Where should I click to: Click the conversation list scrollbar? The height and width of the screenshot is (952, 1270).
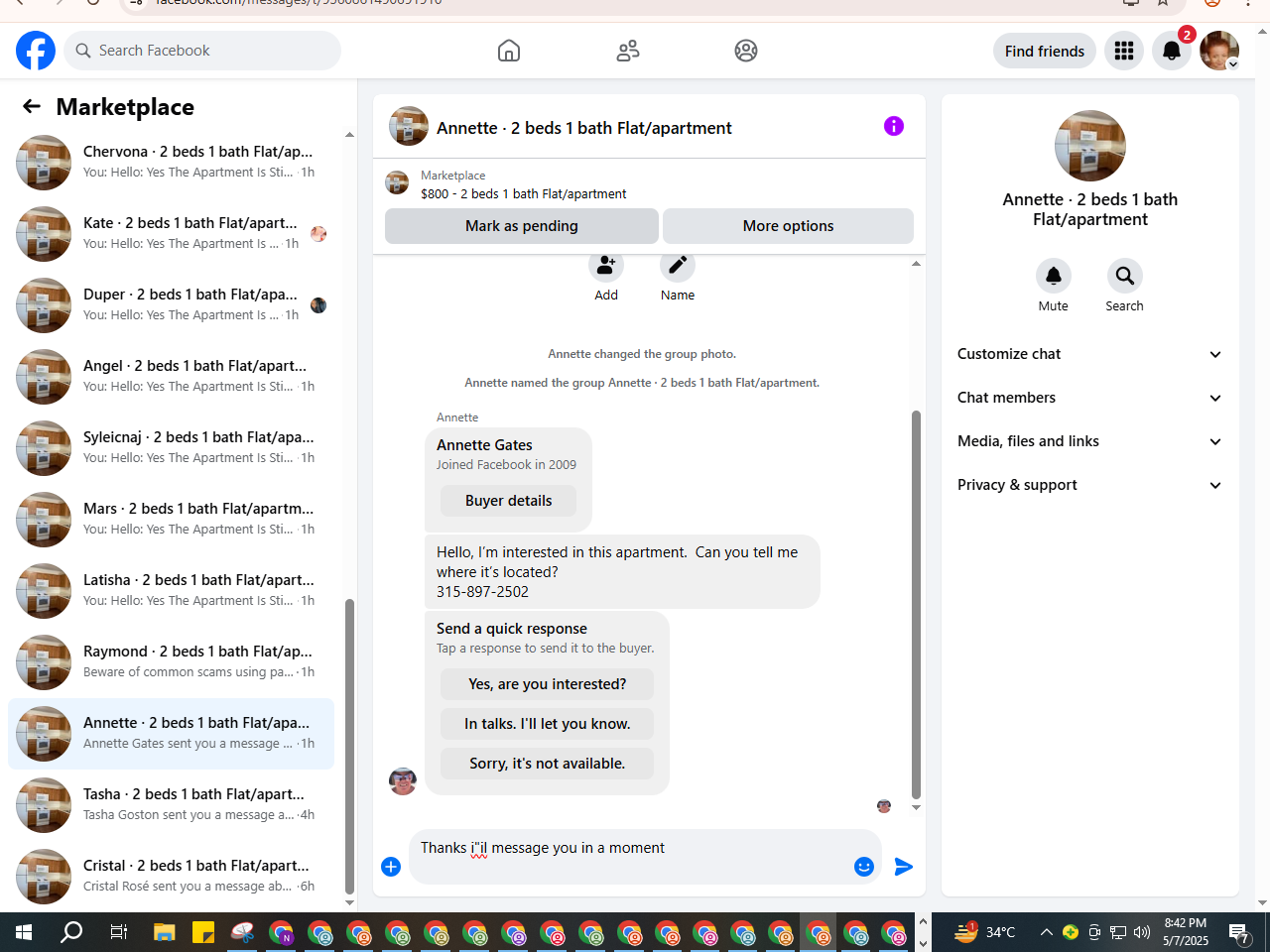pyautogui.click(x=349, y=746)
